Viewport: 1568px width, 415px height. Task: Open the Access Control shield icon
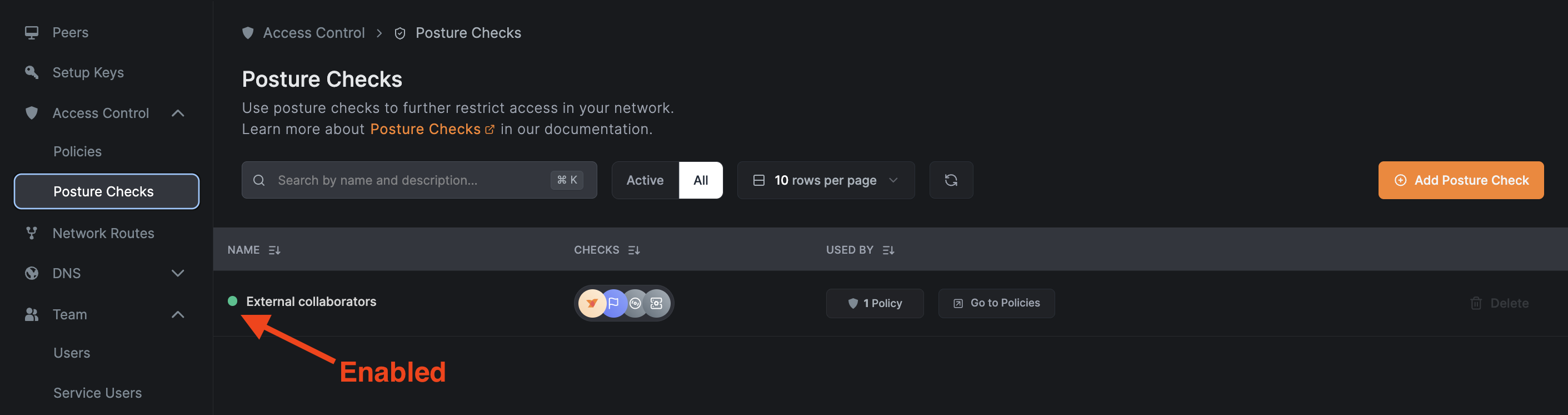32,113
